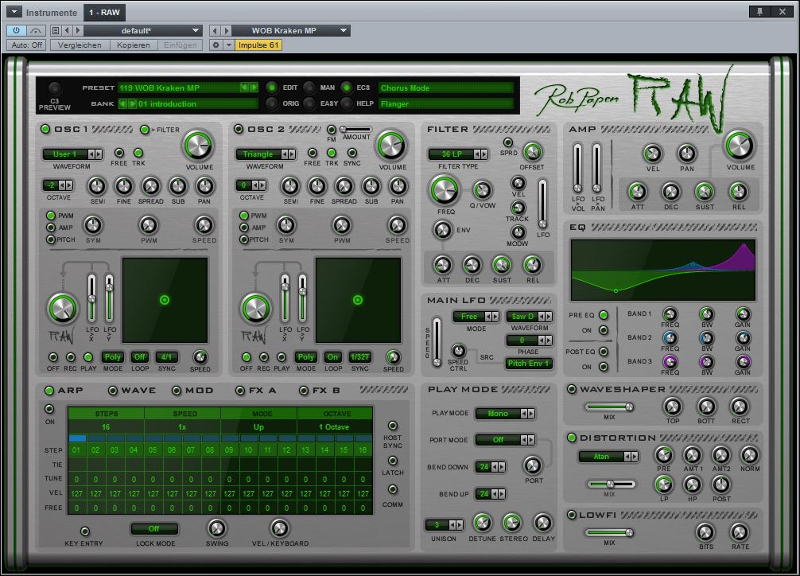Click the OSC 2 Volume knob
The width and height of the screenshot is (800, 576).
click(391, 145)
